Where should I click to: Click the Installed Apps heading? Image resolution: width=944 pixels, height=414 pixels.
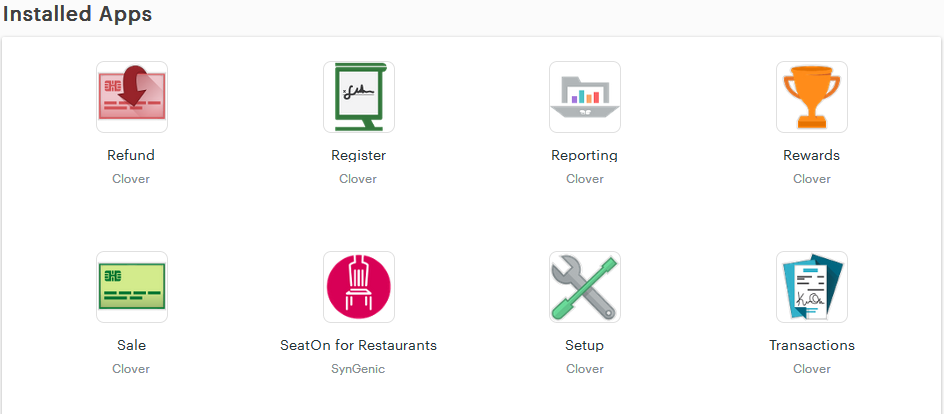[x=77, y=14]
